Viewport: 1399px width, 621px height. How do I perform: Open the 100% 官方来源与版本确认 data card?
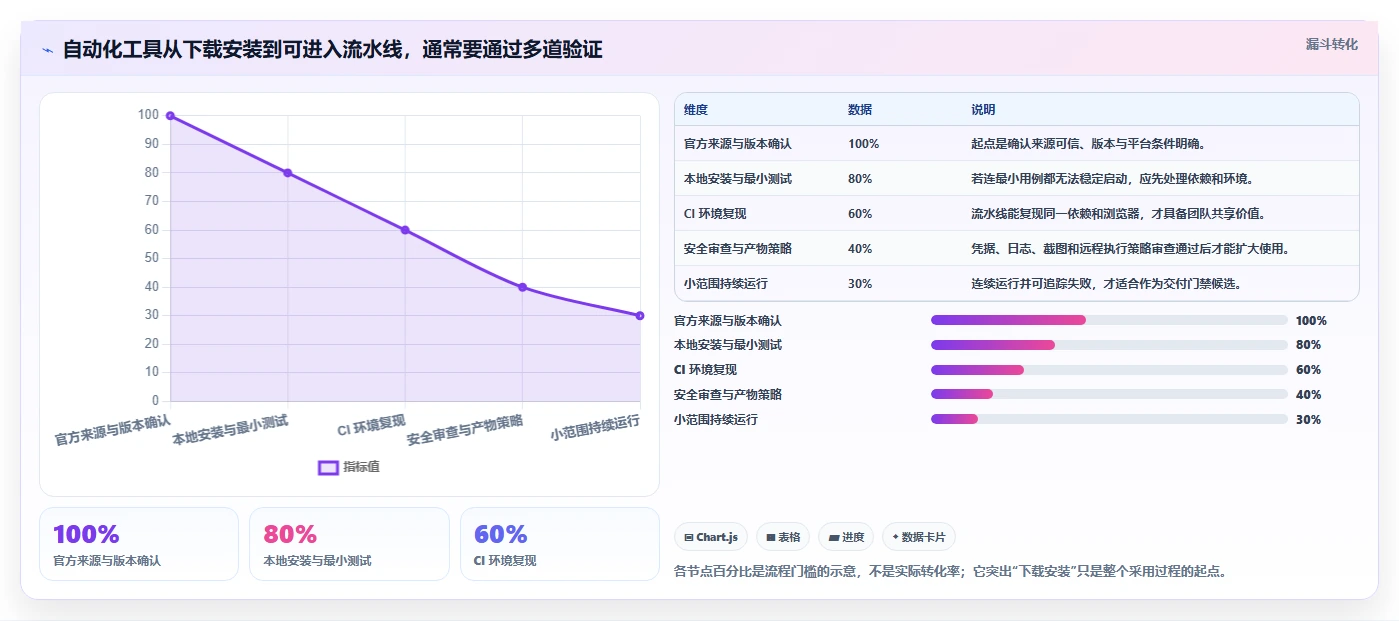[x=139, y=544]
